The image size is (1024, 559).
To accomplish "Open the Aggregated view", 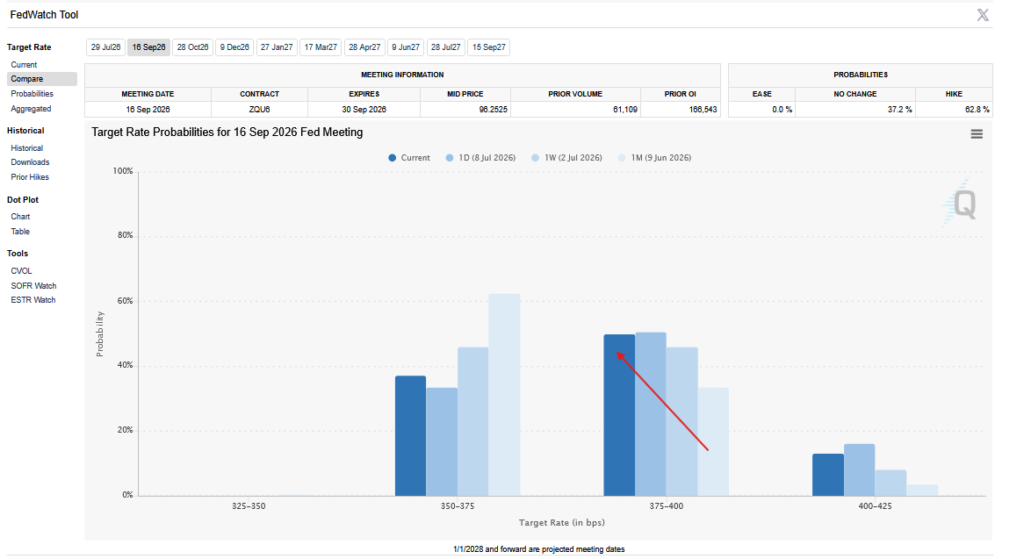I will 31,109.
